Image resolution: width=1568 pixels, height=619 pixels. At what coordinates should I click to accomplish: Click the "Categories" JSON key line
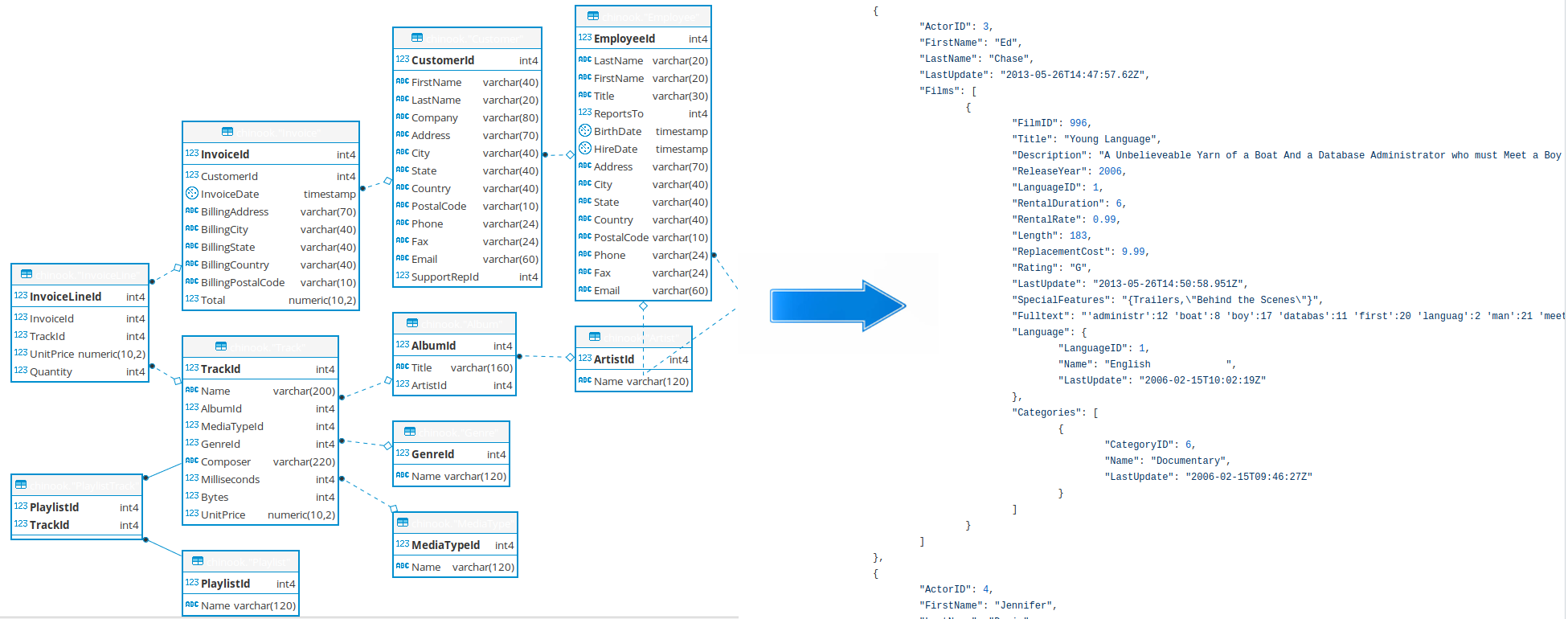pos(1055,412)
